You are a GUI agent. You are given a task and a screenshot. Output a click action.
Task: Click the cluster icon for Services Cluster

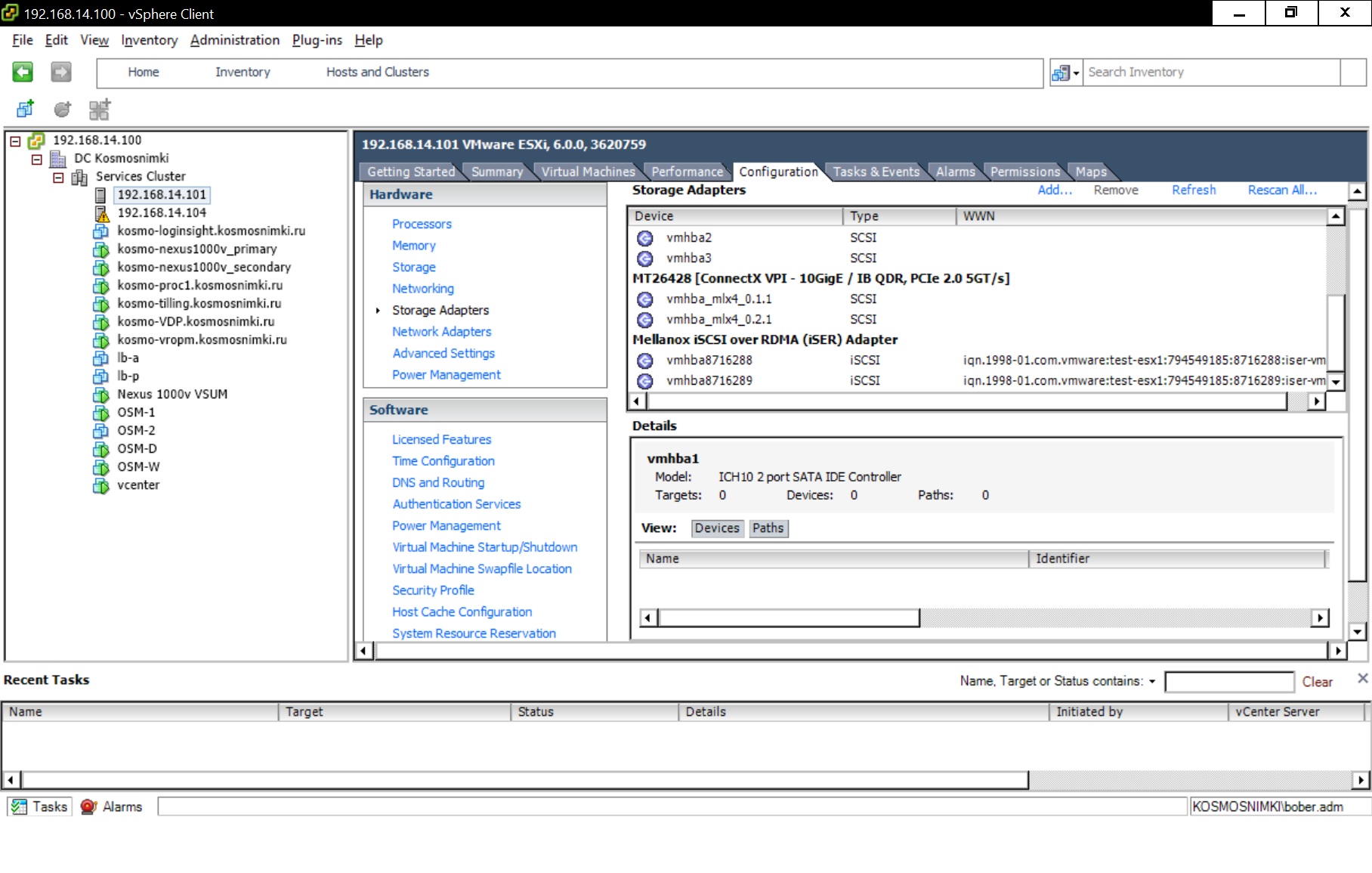tap(79, 177)
